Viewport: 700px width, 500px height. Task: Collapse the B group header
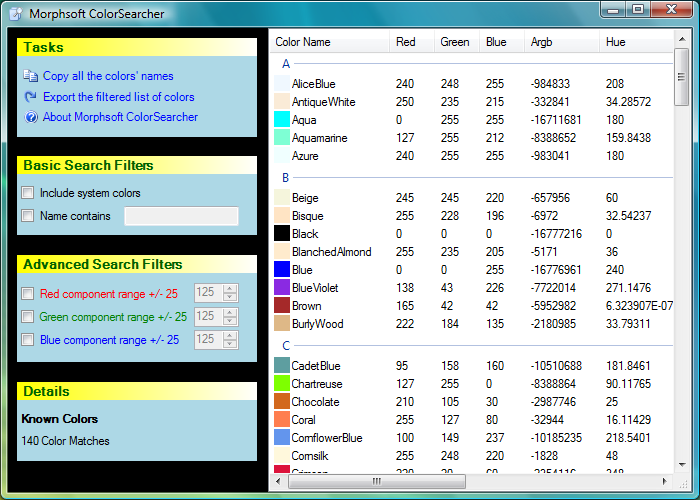[x=286, y=178]
